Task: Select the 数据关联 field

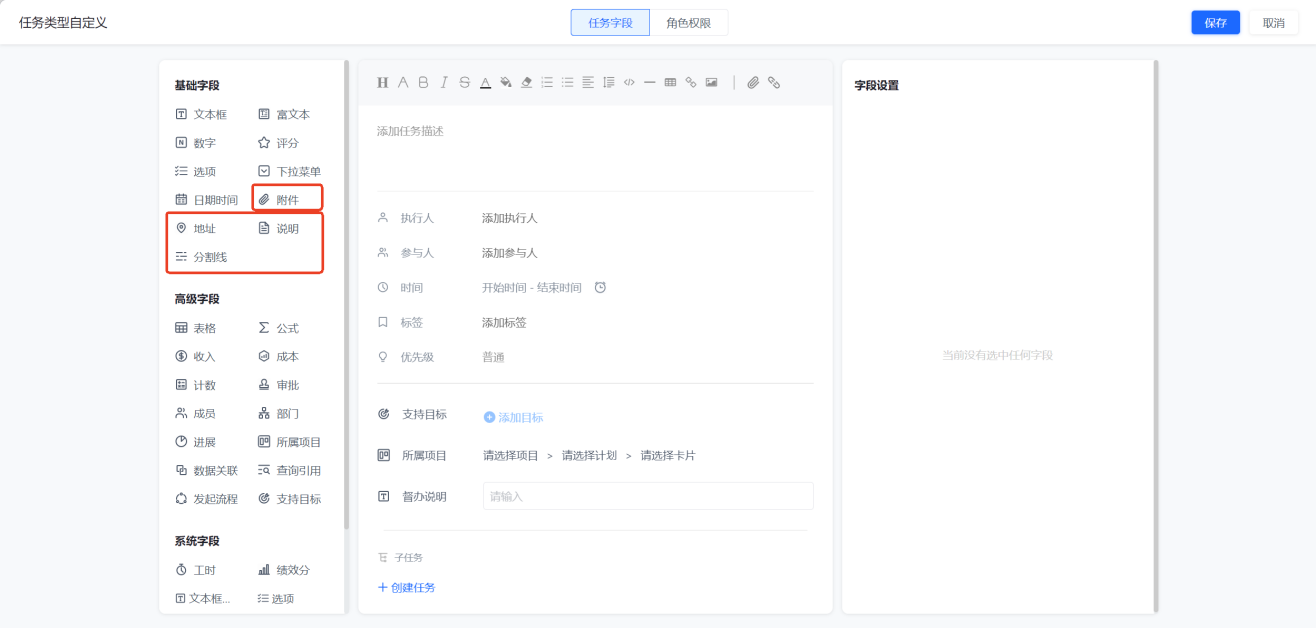Action: tap(207, 471)
